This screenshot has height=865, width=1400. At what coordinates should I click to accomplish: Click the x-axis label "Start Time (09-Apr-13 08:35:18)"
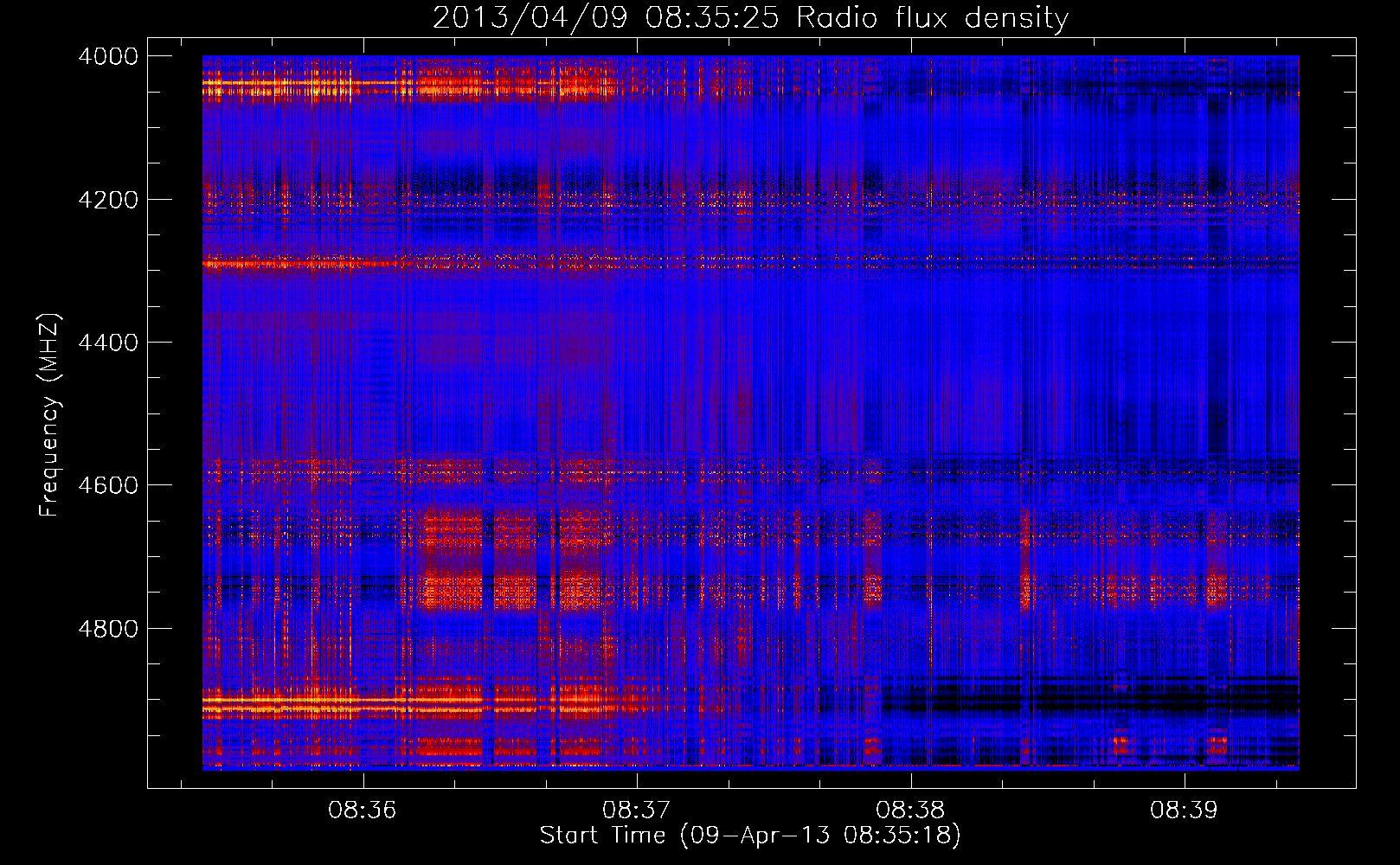[750, 836]
